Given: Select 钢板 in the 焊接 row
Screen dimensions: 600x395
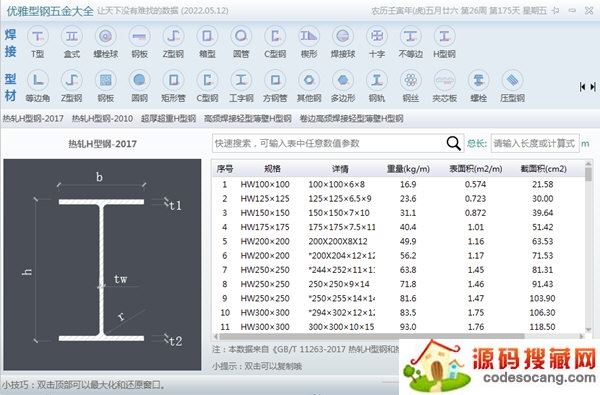Looking at the screenshot, I should [x=139, y=37].
